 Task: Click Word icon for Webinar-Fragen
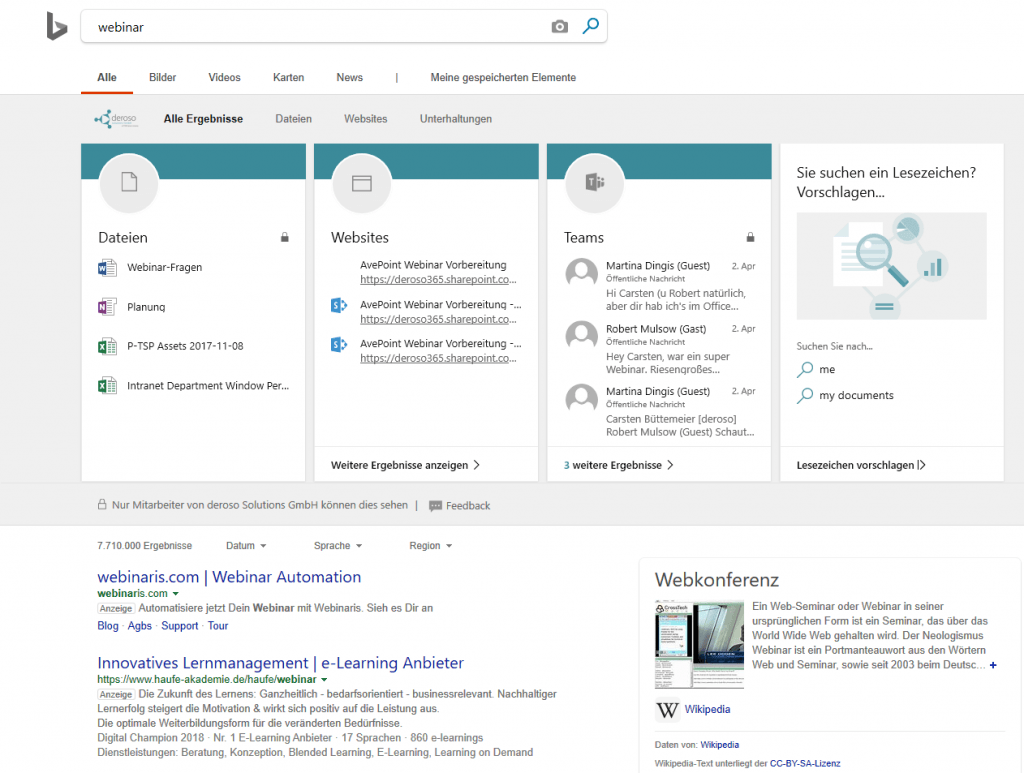(107, 268)
